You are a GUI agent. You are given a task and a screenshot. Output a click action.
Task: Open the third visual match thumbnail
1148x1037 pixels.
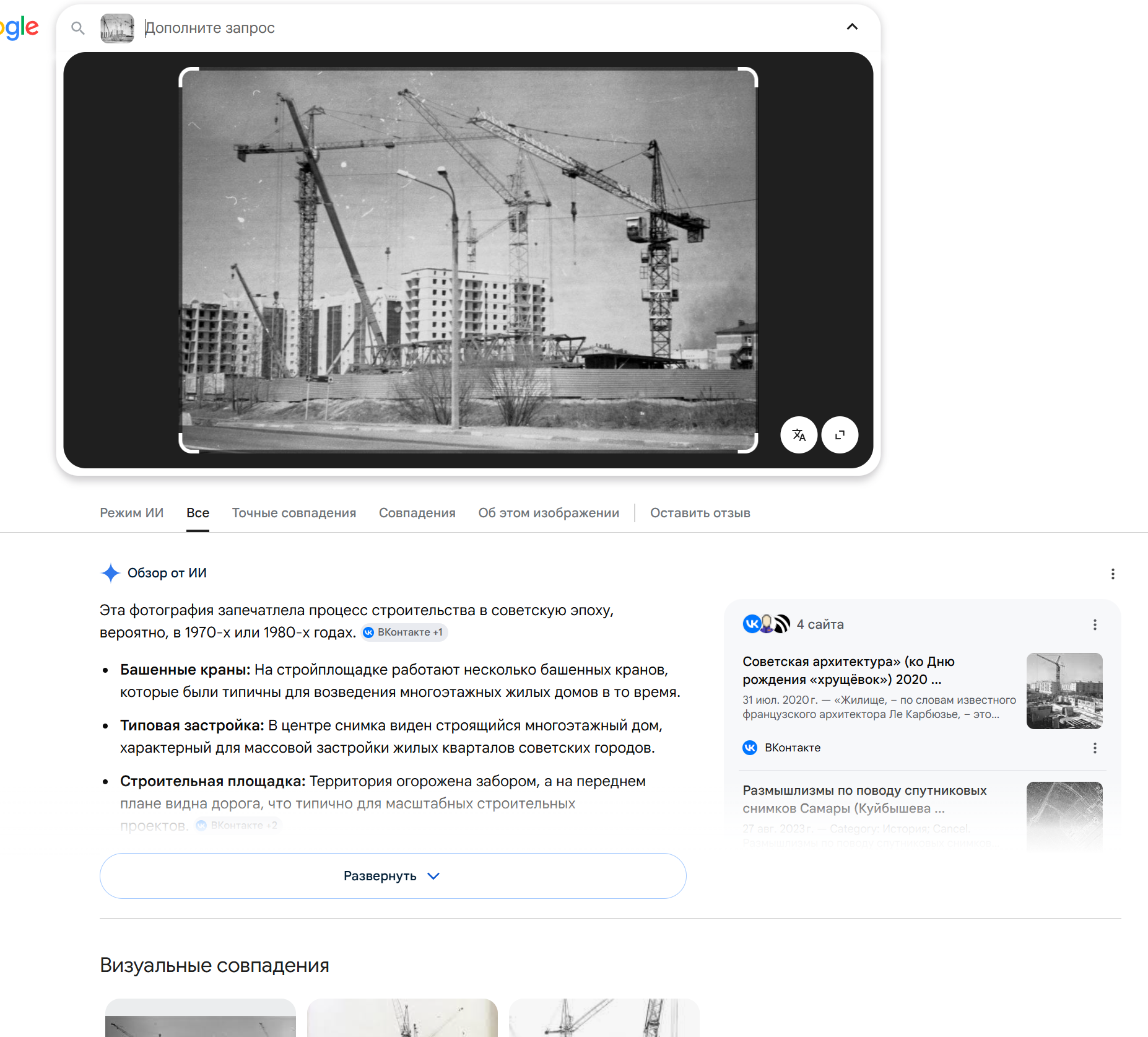(x=604, y=1018)
